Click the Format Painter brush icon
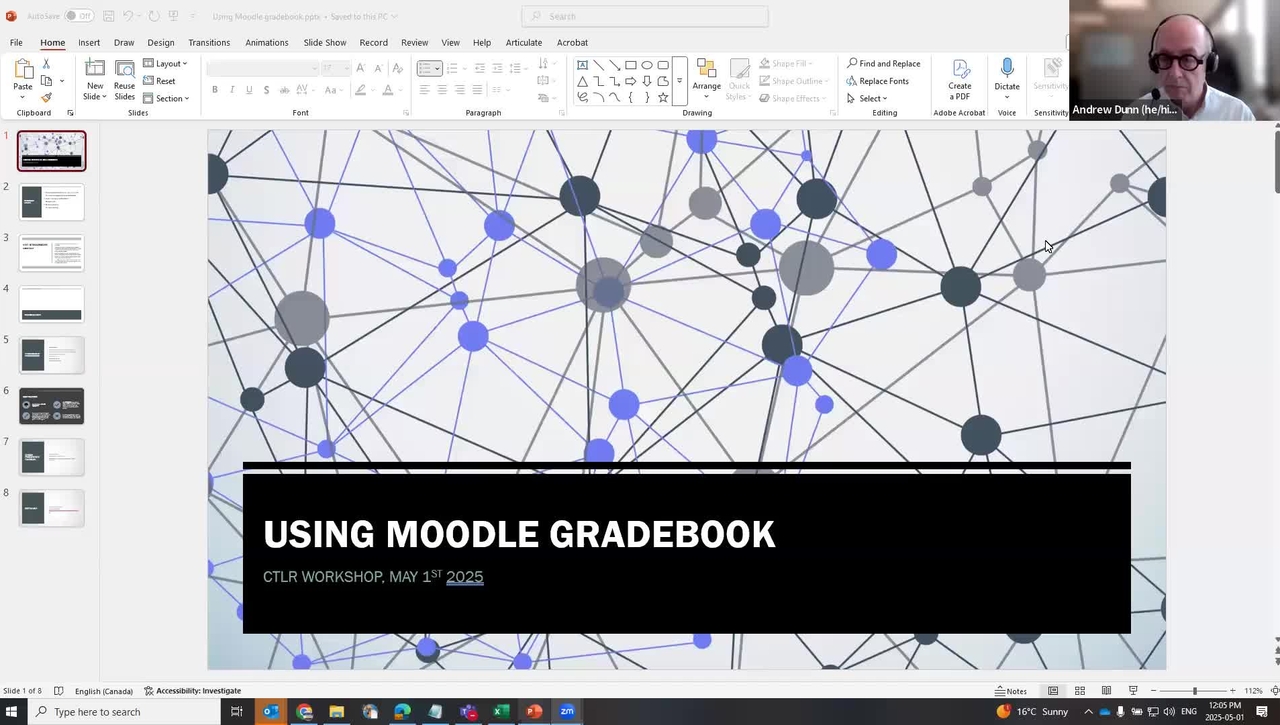Viewport: 1280px width, 725px height. click(x=46, y=98)
